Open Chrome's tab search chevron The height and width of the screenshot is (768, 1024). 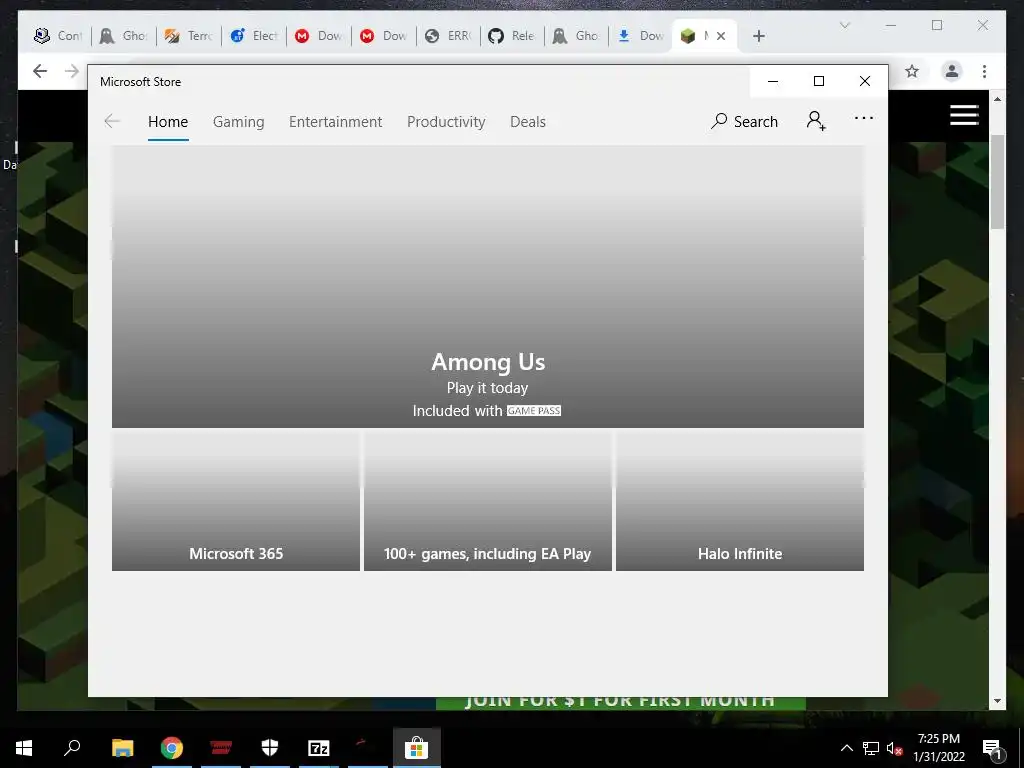(844, 25)
